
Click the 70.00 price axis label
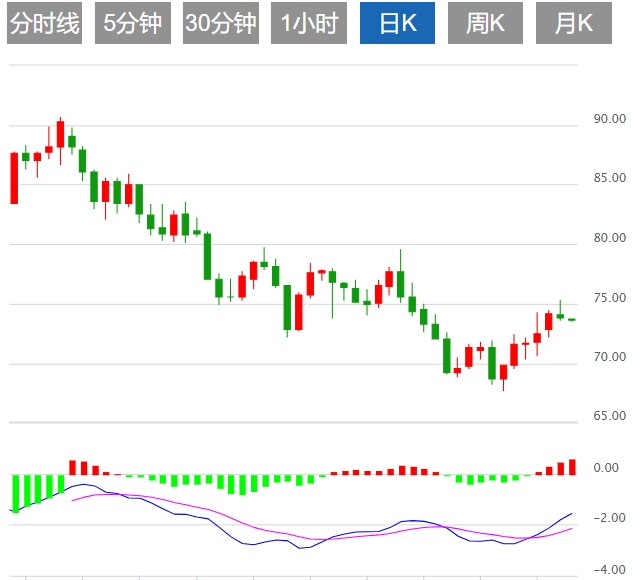coord(609,357)
